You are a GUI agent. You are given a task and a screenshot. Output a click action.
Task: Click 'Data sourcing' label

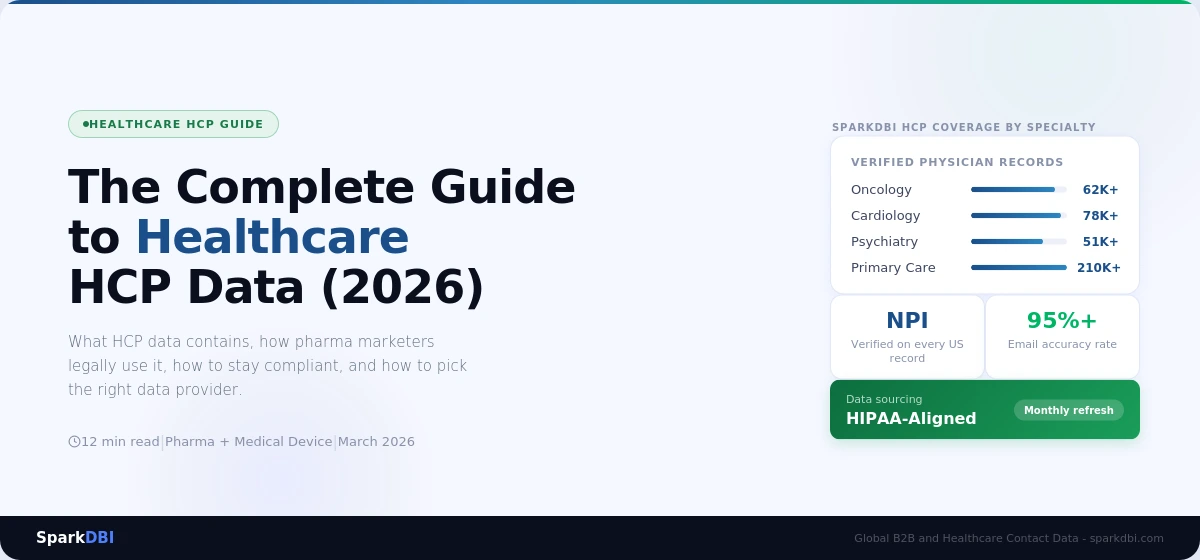[884, 399]
